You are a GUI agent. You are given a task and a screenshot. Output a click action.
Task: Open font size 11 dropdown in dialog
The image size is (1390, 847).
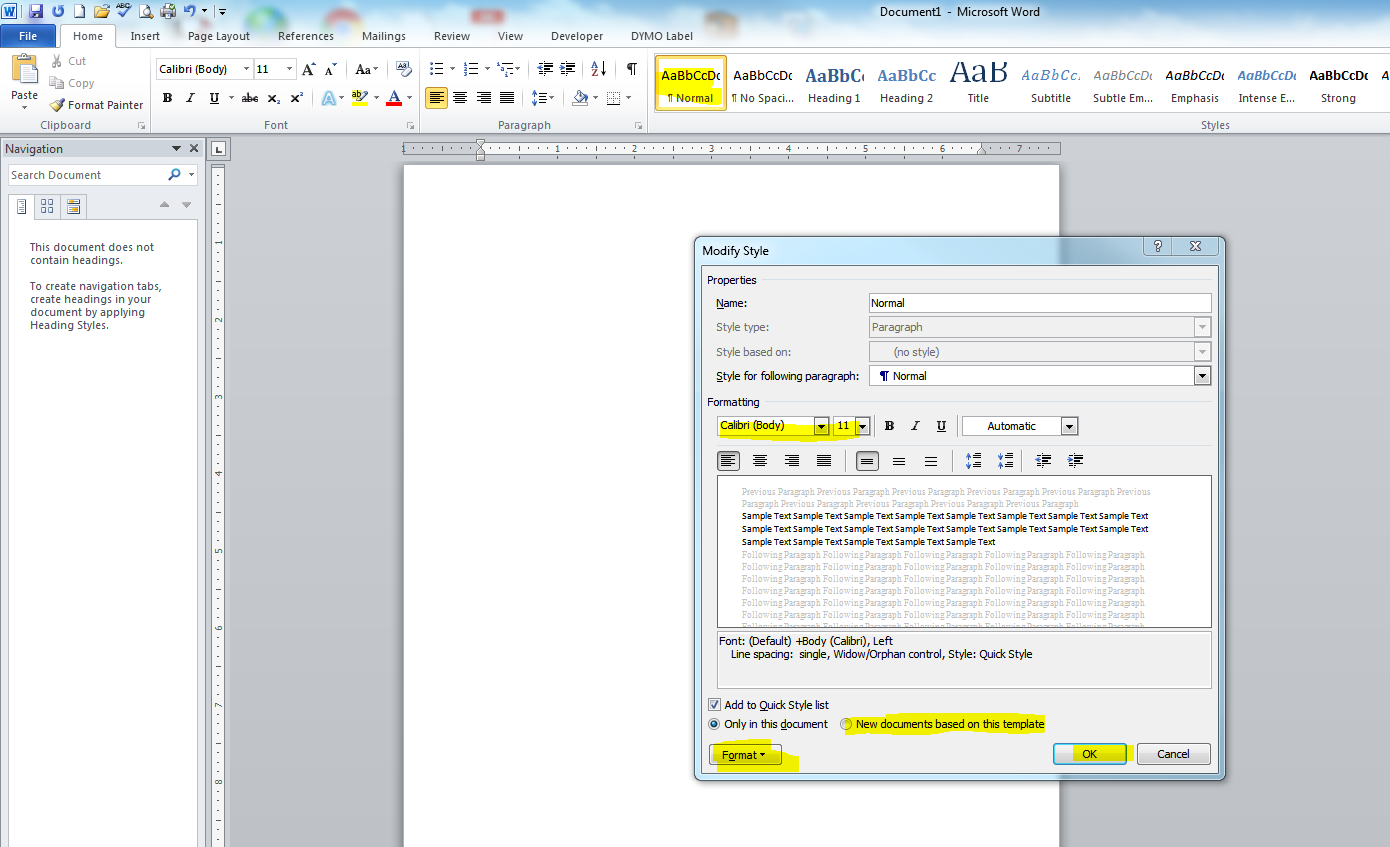[862, 426]
